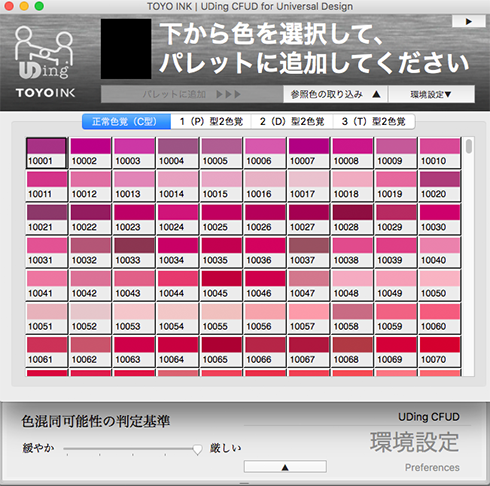Viewport: 490px width, 486px height.
Task: Click color chip 10011
Action: pyautogui.click(x=46, y=186)
